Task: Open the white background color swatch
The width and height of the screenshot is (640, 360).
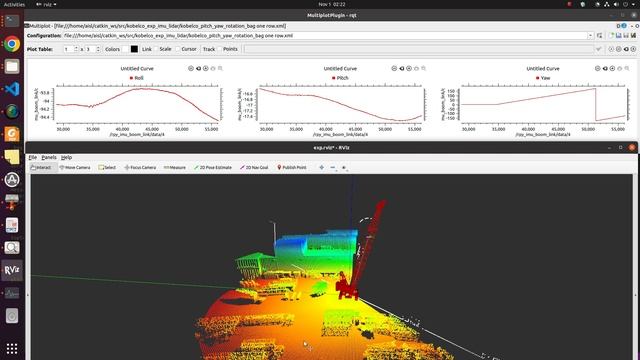Action: pyautogui.click(x=125, y=49)
